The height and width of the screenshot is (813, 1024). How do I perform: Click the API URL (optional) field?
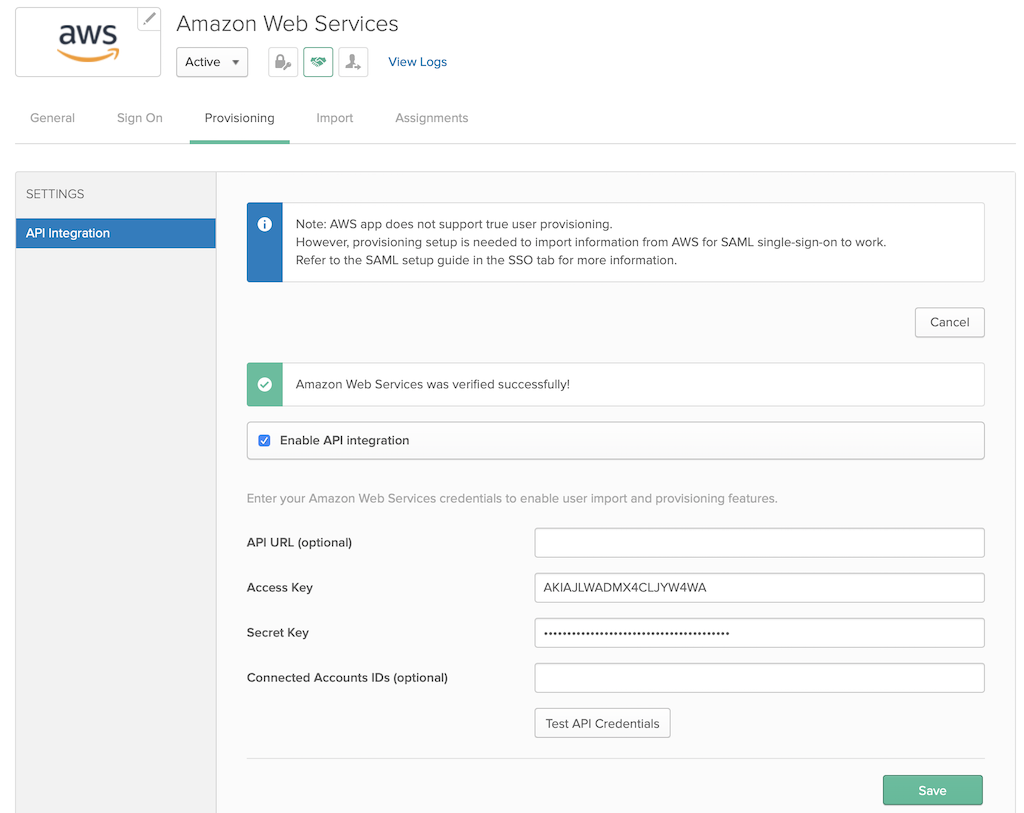[760, 543]
